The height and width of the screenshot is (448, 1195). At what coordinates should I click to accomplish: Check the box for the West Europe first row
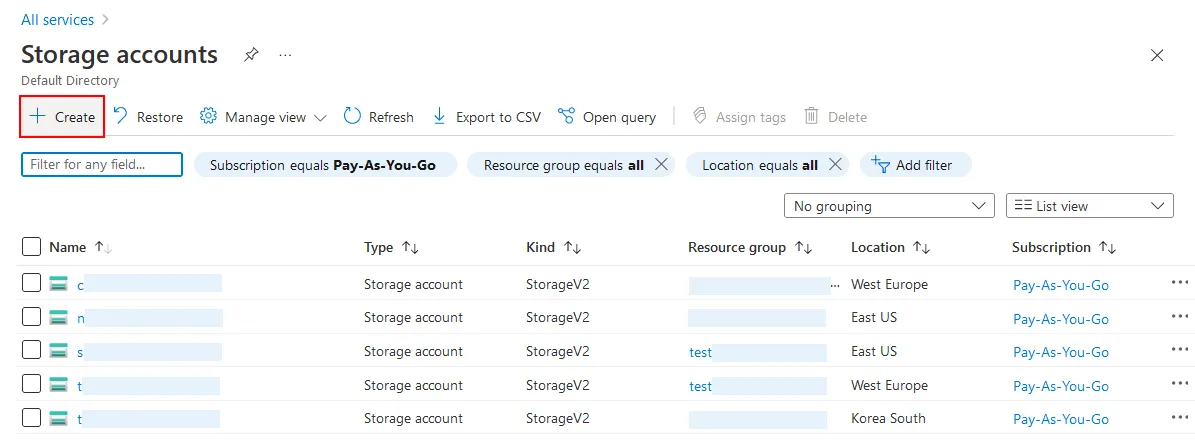[x=31, y=284]
